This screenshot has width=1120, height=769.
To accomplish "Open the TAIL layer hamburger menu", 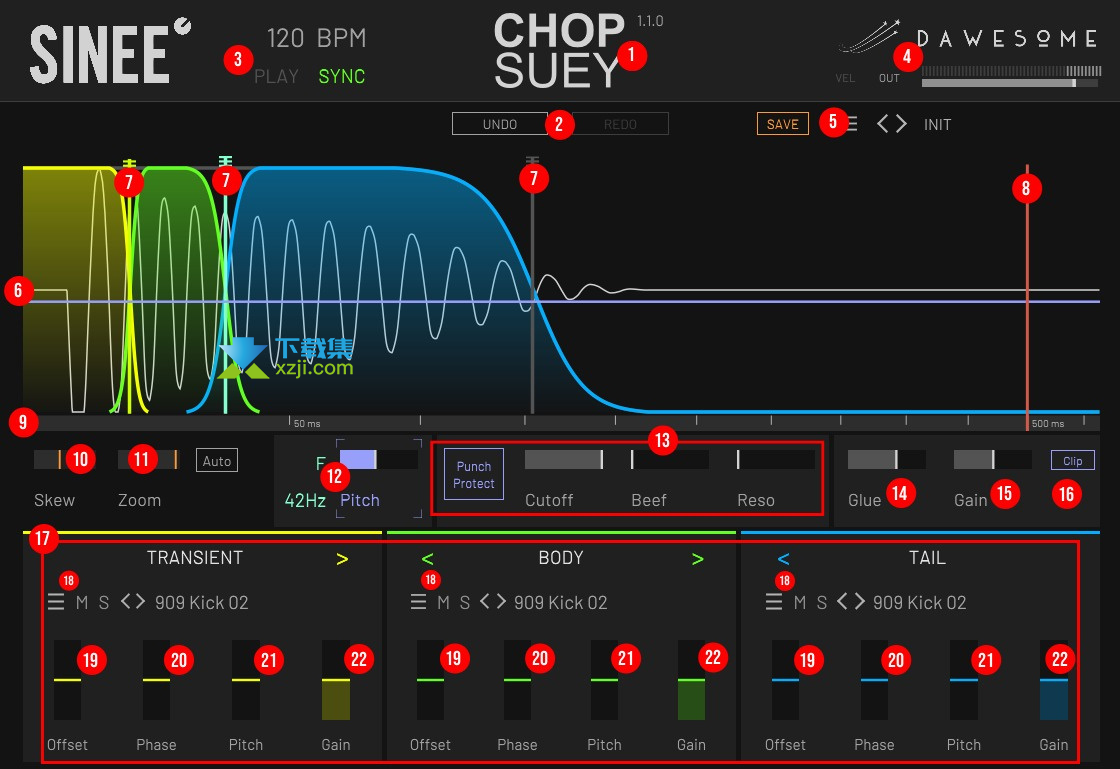I will 774,602.
